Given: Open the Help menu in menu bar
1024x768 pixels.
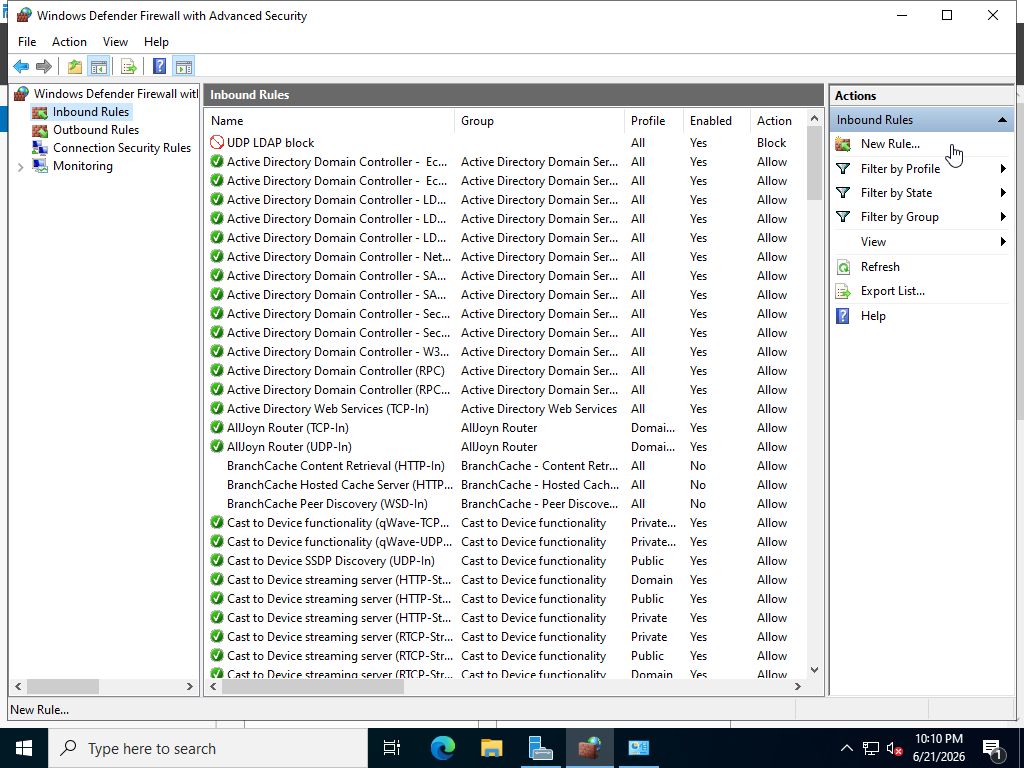Looking at the screenshot, I should click(x=156, y=42).
